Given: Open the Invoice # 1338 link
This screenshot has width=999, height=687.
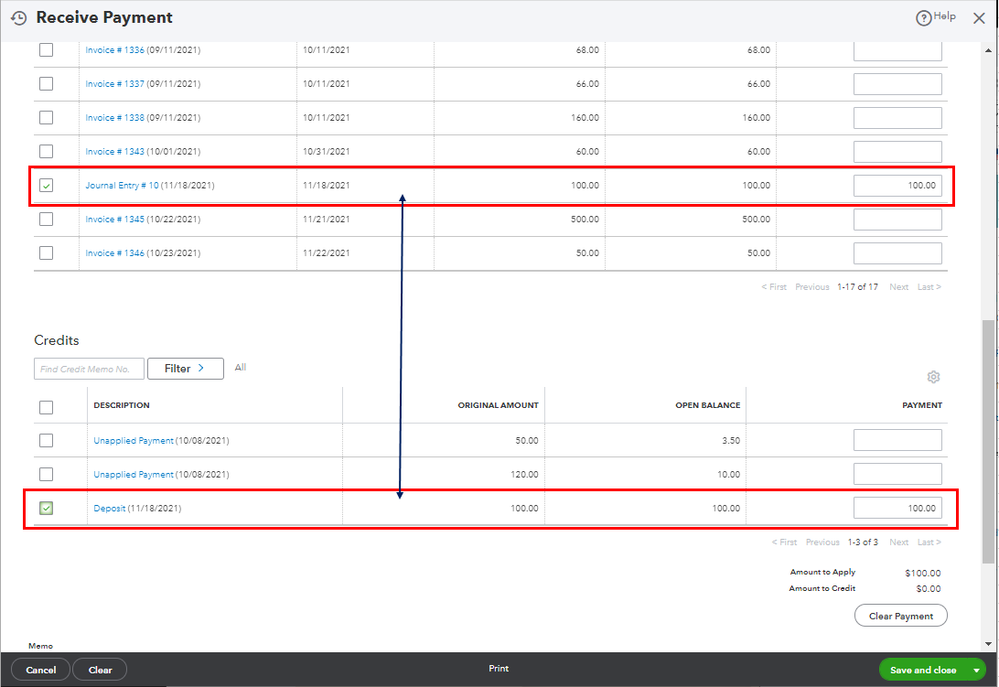Looking at the screenshot, I should click(115, 117).
